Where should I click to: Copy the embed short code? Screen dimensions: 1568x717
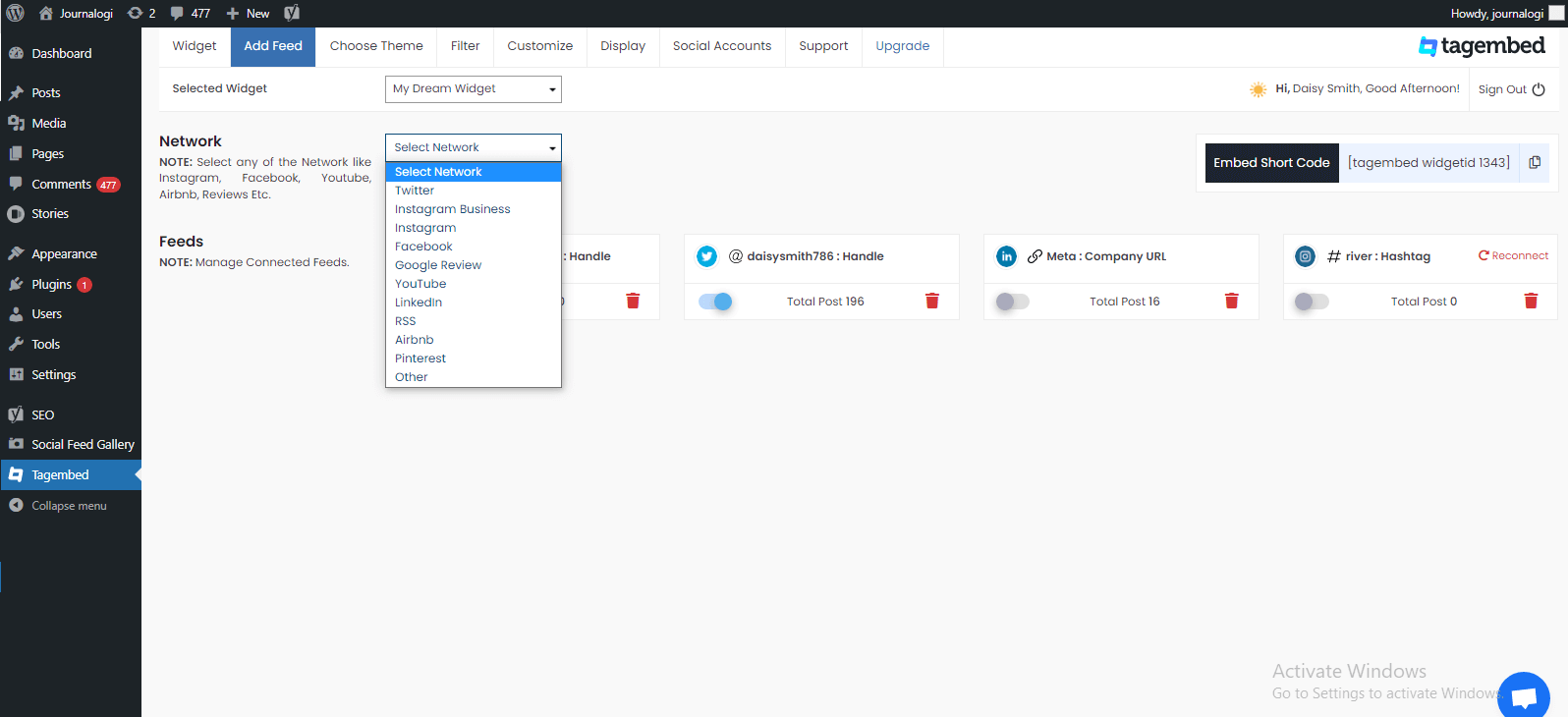(x=1535, y=163)
